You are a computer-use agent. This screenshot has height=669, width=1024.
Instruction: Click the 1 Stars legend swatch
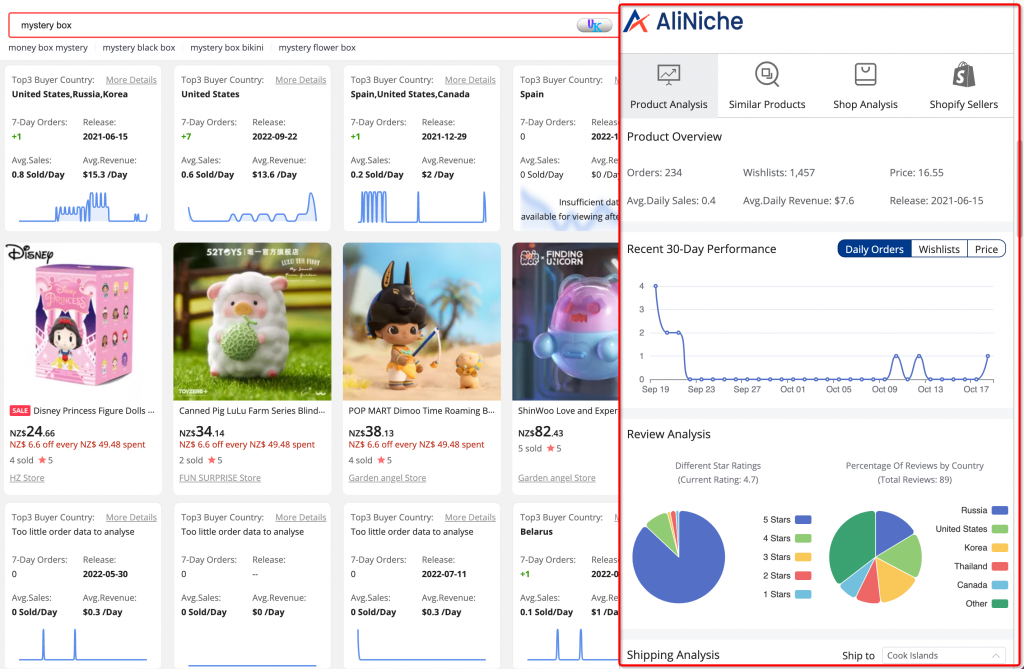[x=803, y=595]
